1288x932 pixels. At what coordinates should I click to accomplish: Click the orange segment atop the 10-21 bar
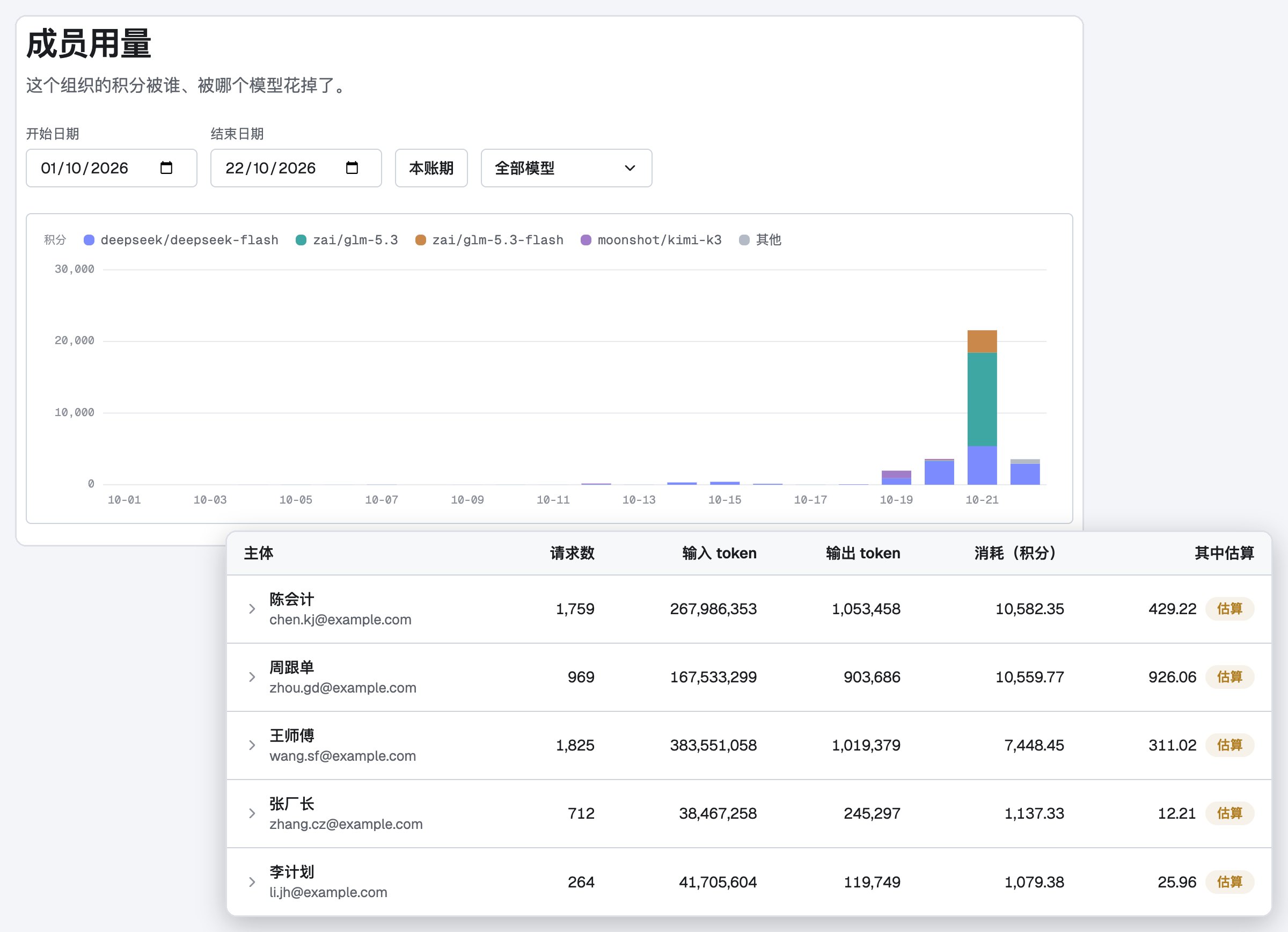[x=982, y=341]
